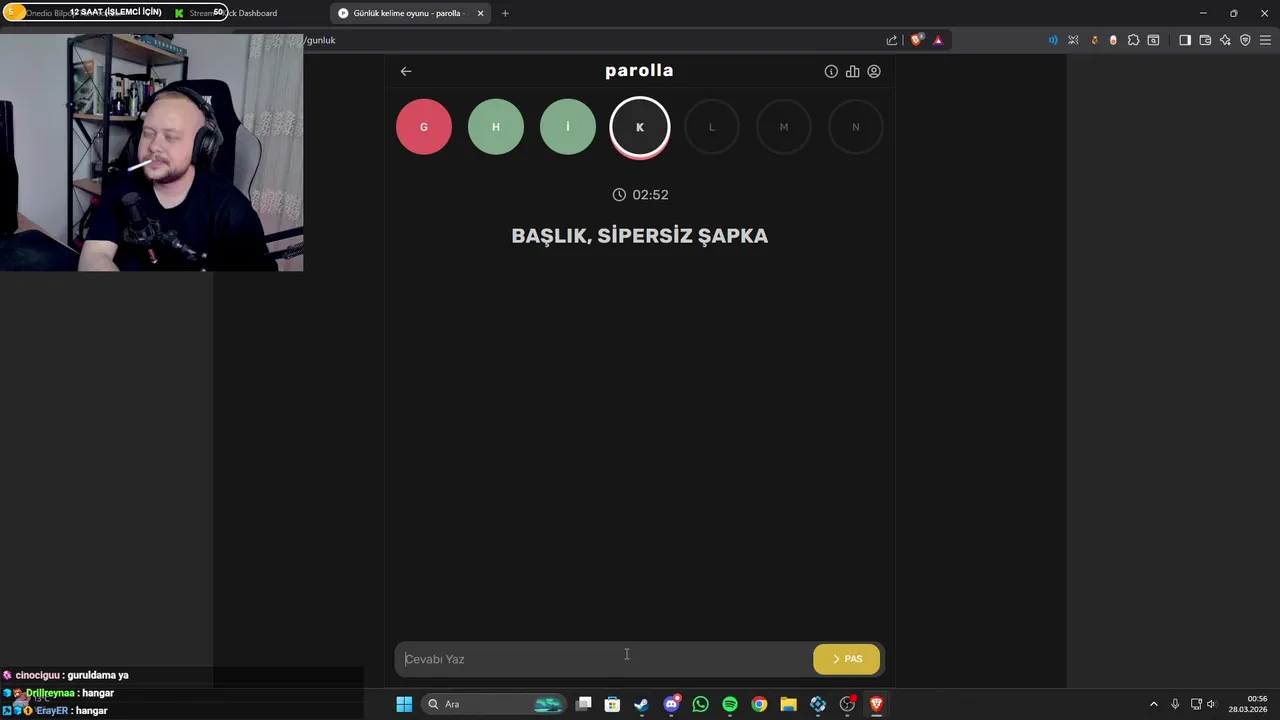
Task: Open the browser hamburger menu
Action: click(x=1265, y=40)
